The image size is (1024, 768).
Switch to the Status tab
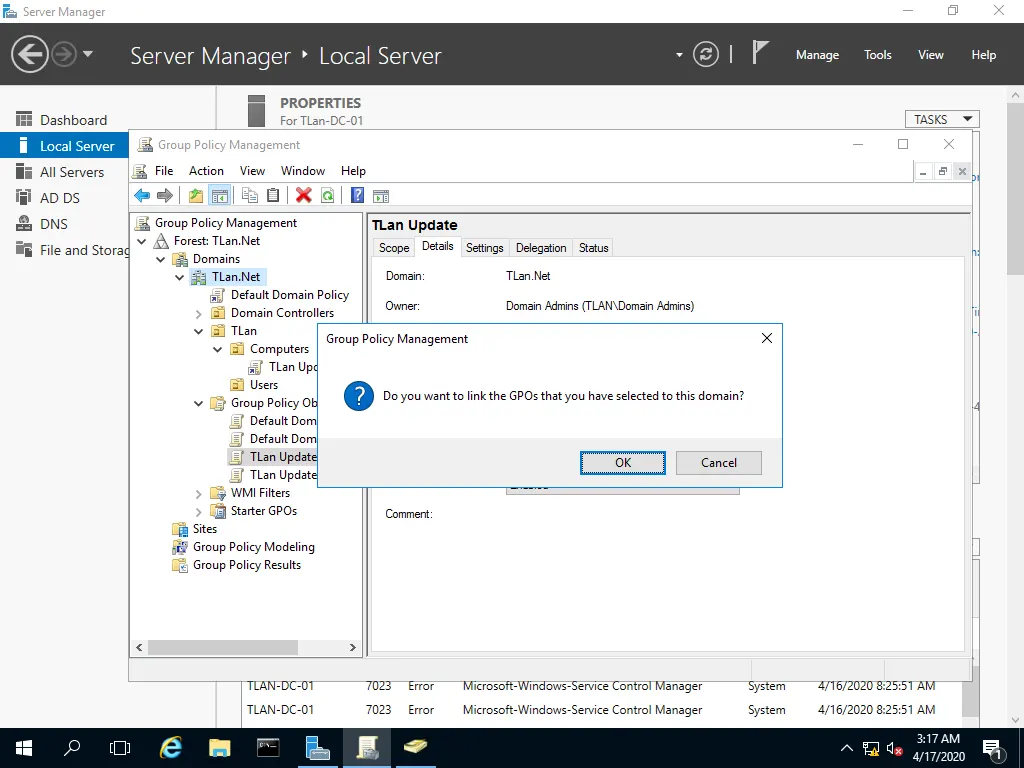pos(593,248)
